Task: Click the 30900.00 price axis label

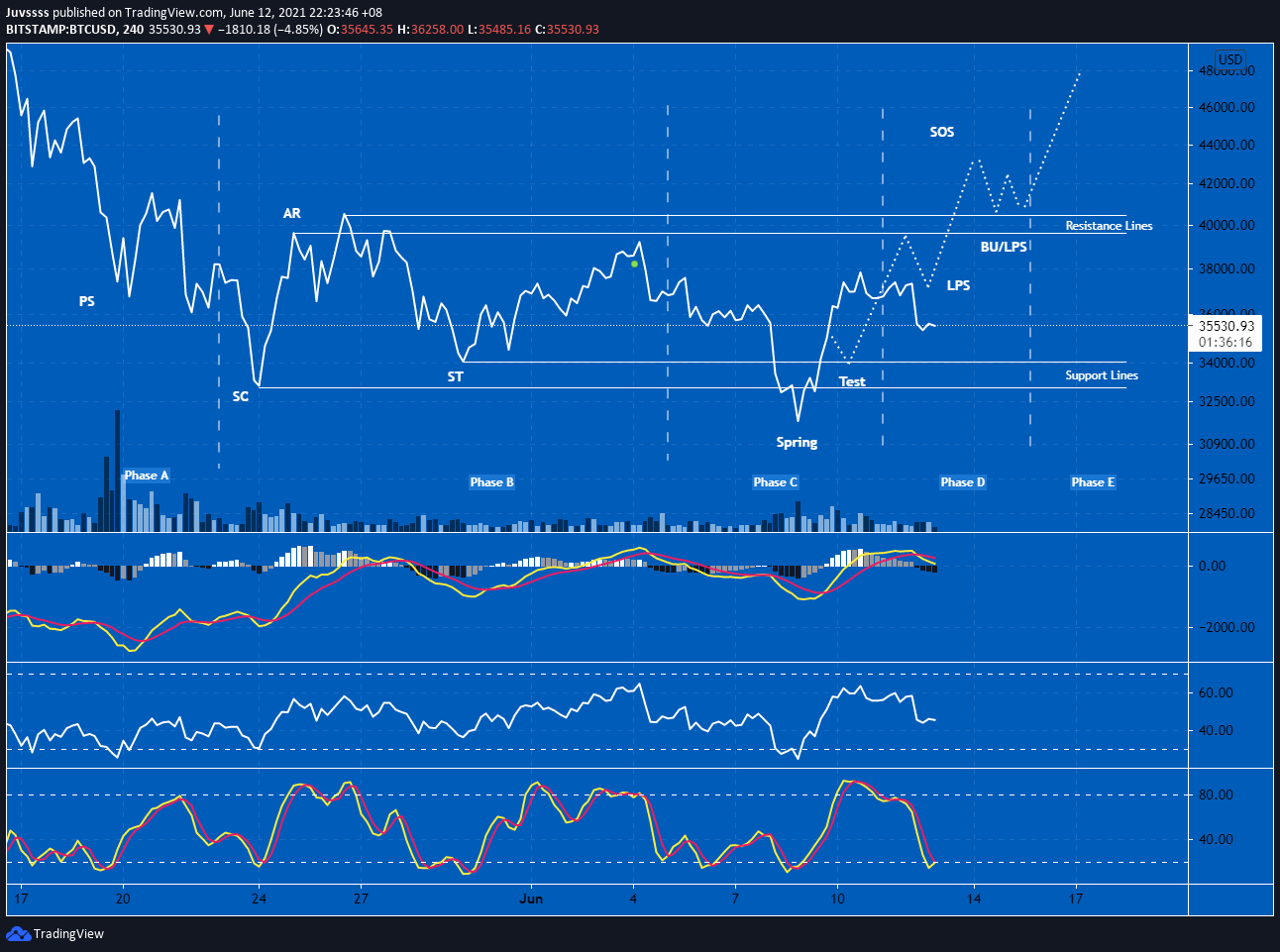Action: coord(1227,445)
